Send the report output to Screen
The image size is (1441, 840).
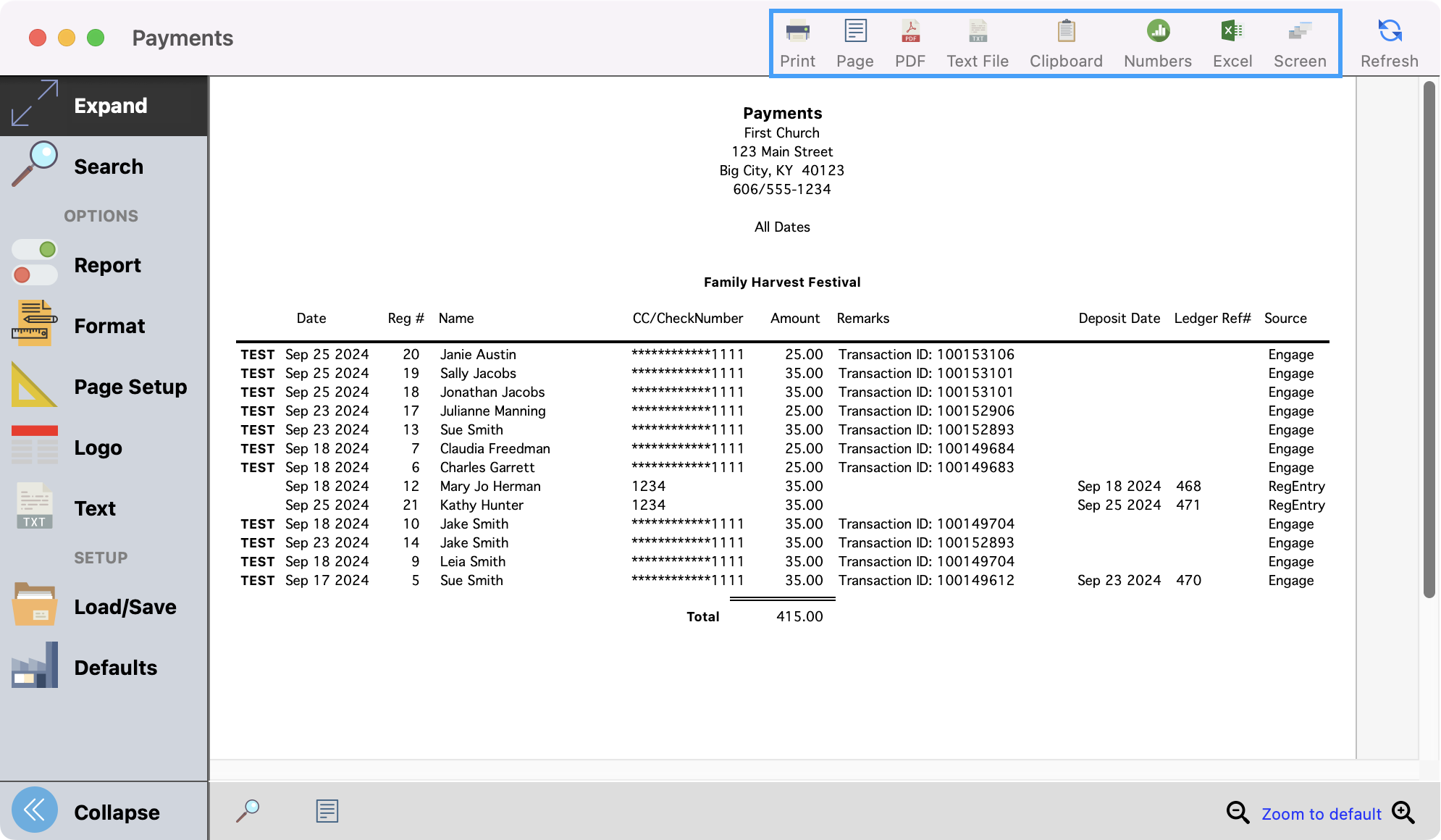click(x=1300, y=42)
